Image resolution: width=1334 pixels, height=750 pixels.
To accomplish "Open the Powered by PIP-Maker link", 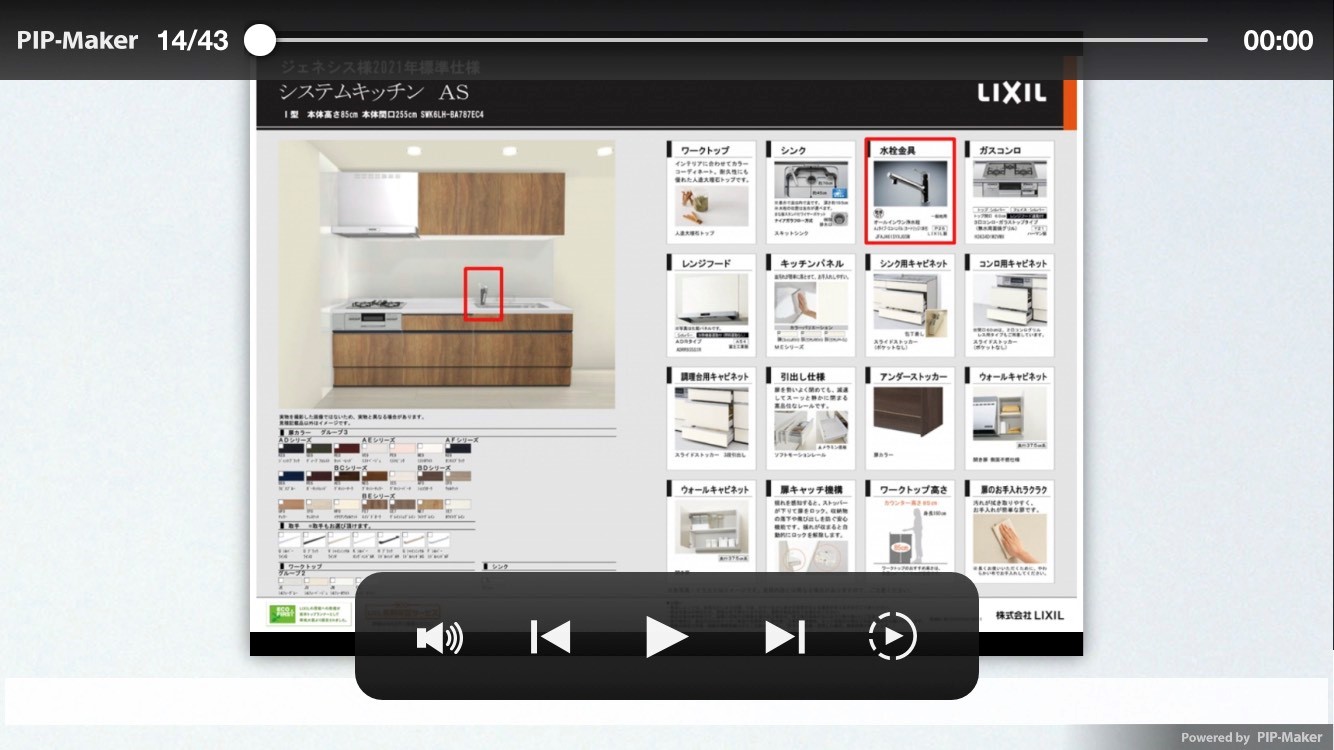I will [1251, 737].
